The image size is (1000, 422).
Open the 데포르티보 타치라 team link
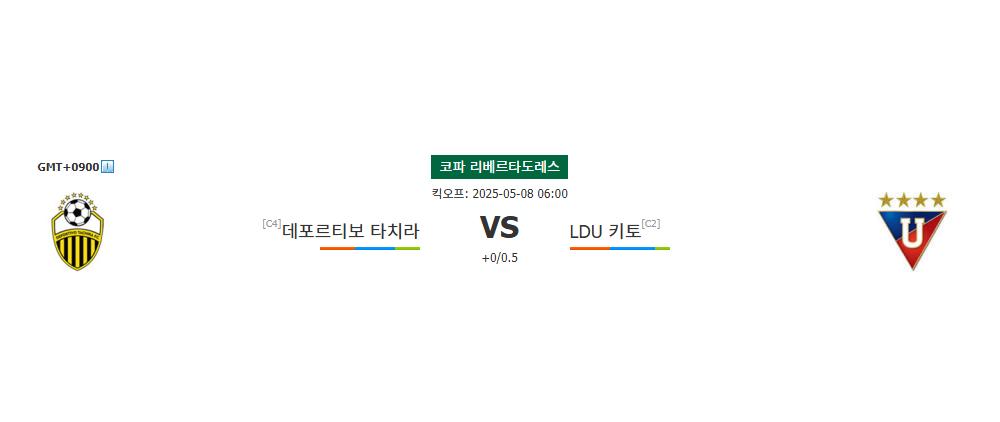351,231
